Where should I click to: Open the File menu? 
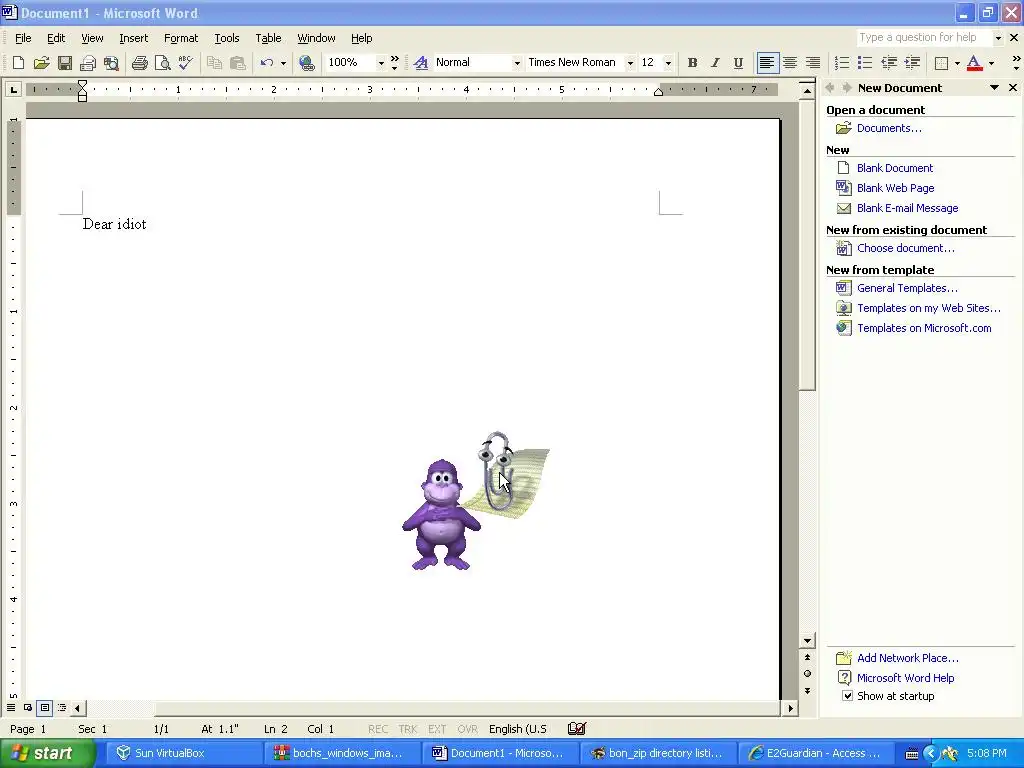tap(23, 38)
